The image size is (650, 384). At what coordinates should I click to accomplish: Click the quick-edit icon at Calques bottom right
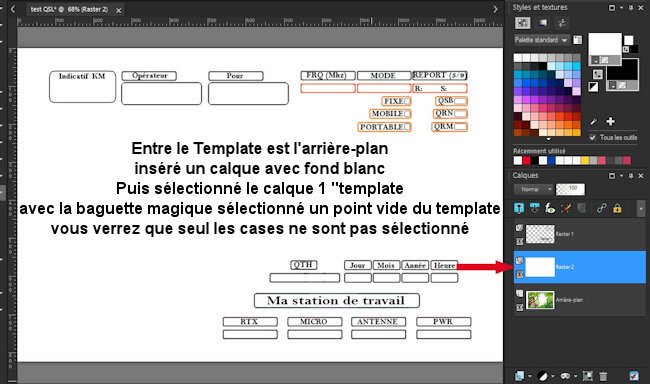coord(634,376)
